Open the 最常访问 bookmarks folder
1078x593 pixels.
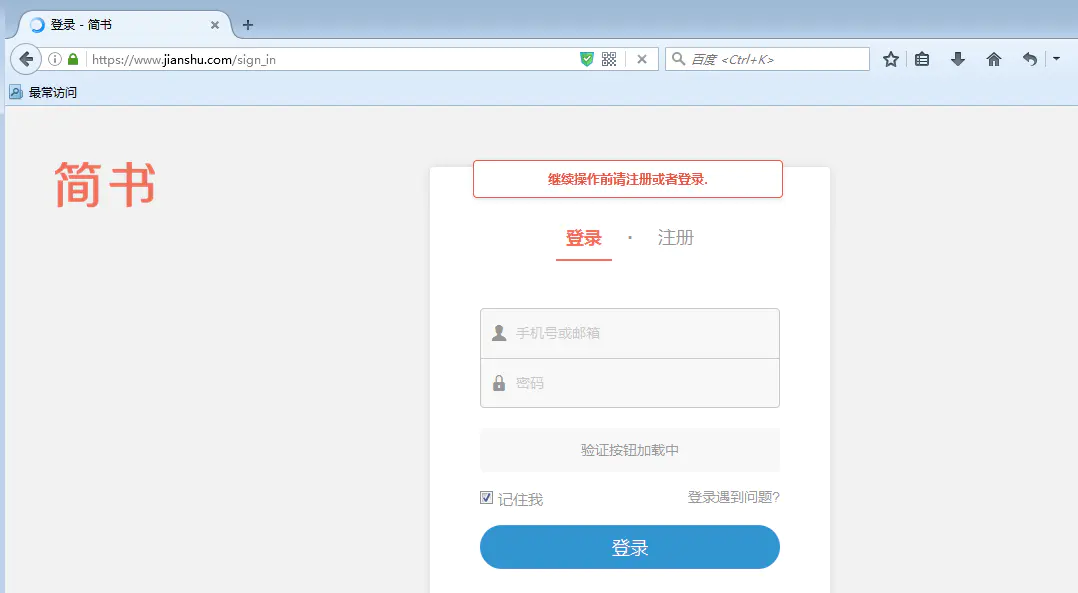pos(43,92)
